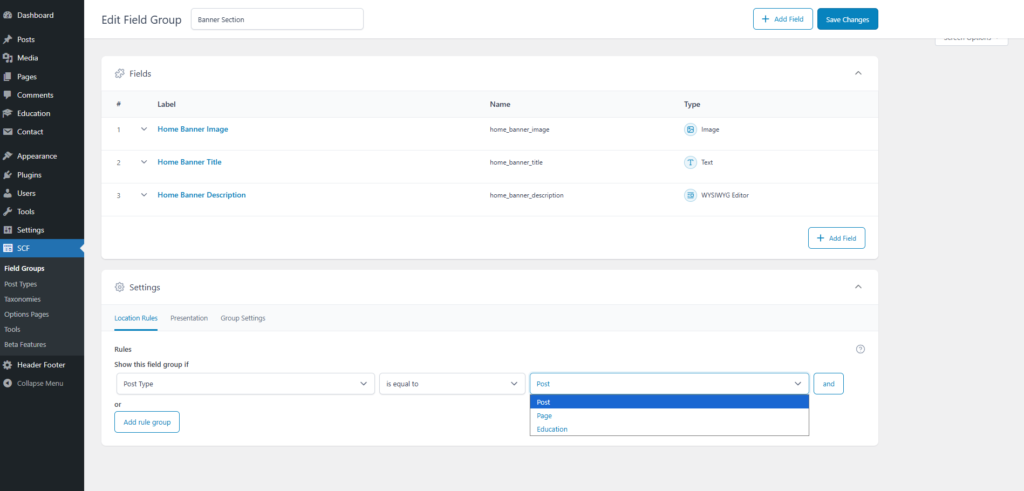This screenshot has height=491, width=1024.
Task: Click the help question mark icon in Rules
Action: click(x=861, y=349)
